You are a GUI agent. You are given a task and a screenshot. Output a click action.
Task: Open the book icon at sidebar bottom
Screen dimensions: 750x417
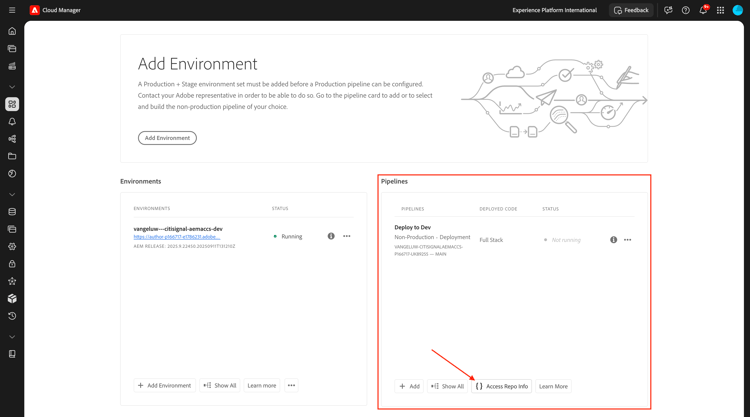pyautogui.click(x=12, y=354)
